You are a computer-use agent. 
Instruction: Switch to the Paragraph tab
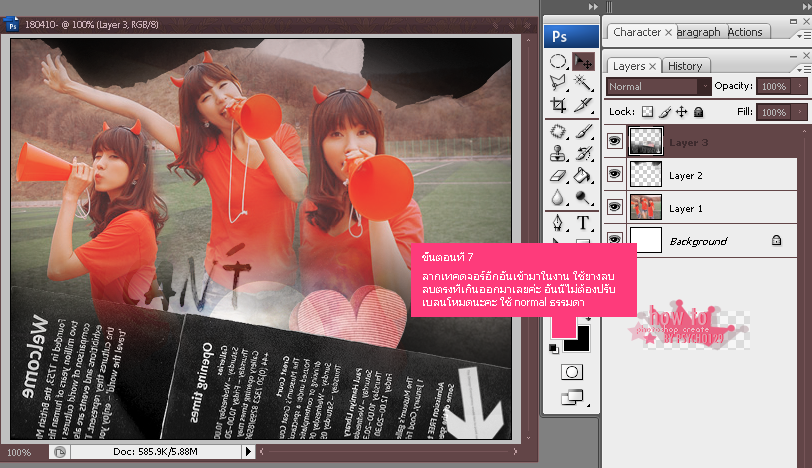[699, 32]
